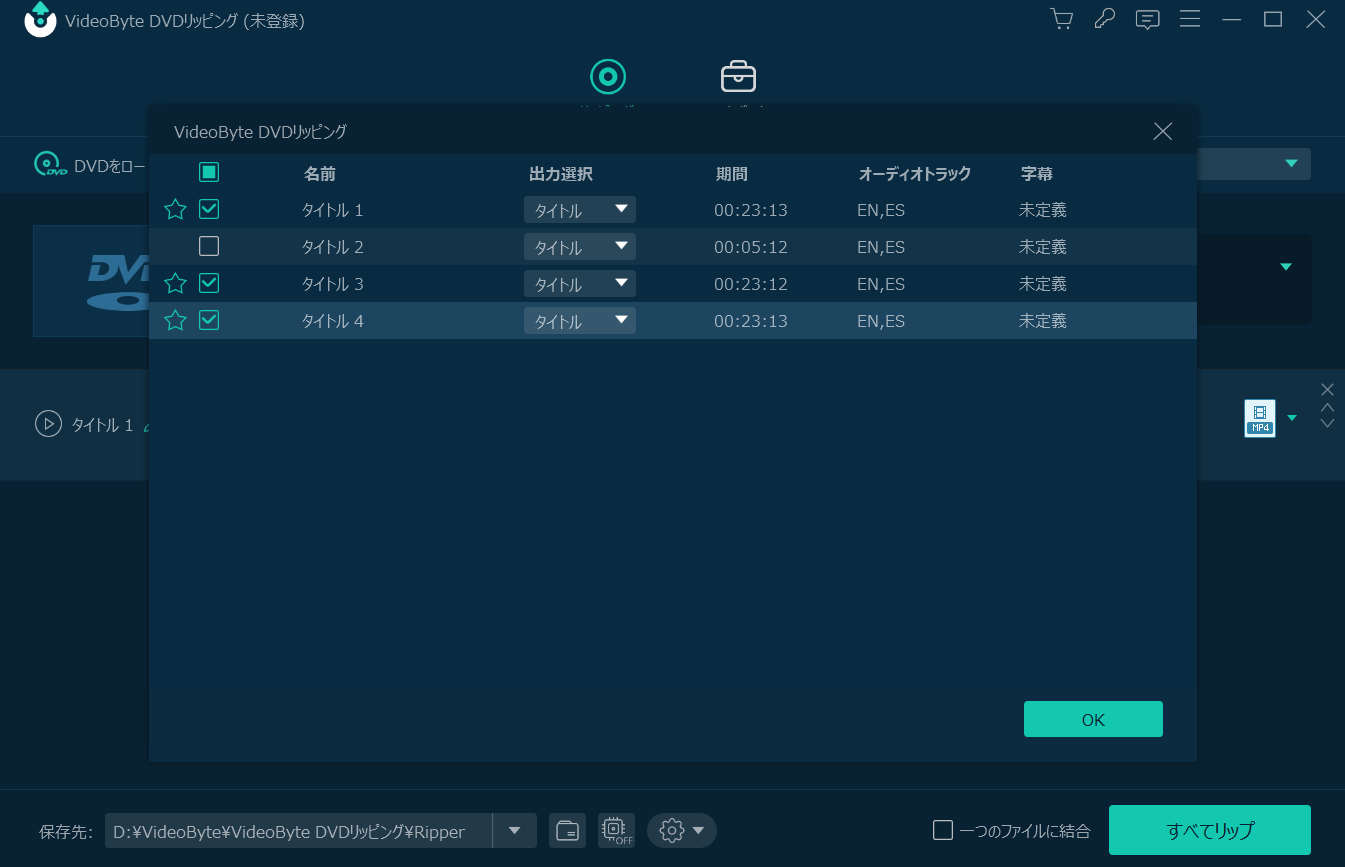Click the MP4 output format icon
The width and height of the screenshot is (1345, 867).
(x=1260, y=418)
